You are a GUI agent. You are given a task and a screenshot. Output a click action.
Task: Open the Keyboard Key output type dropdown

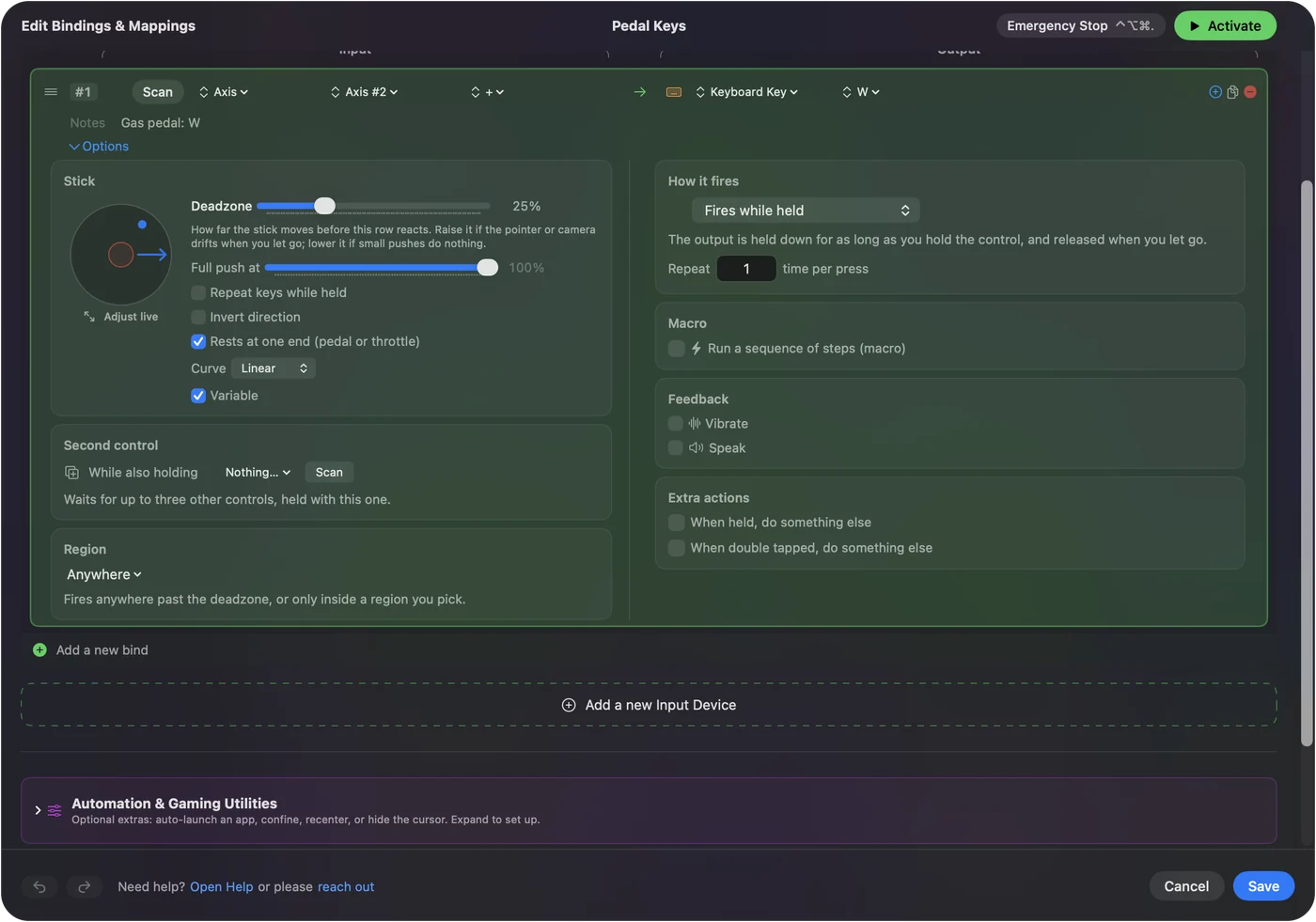746,92
